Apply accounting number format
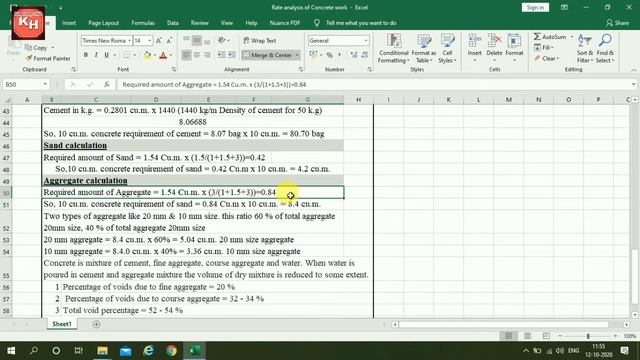640x360 pixels. 313,55
